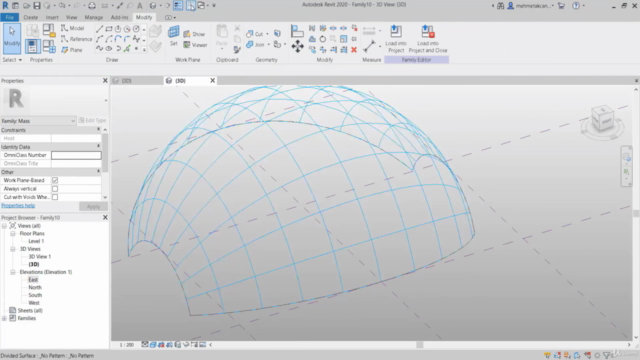640x360 pixels.
Task: Click the Apply button in Properties
Action: pyautogui.click(x=93, y=207)
